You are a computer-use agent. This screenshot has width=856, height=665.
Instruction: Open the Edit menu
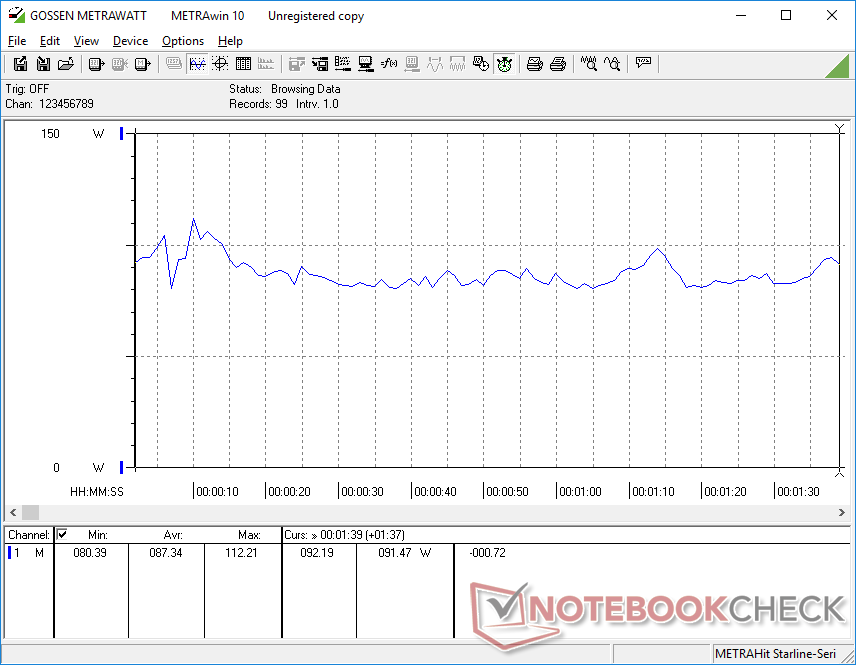point(50,41)
